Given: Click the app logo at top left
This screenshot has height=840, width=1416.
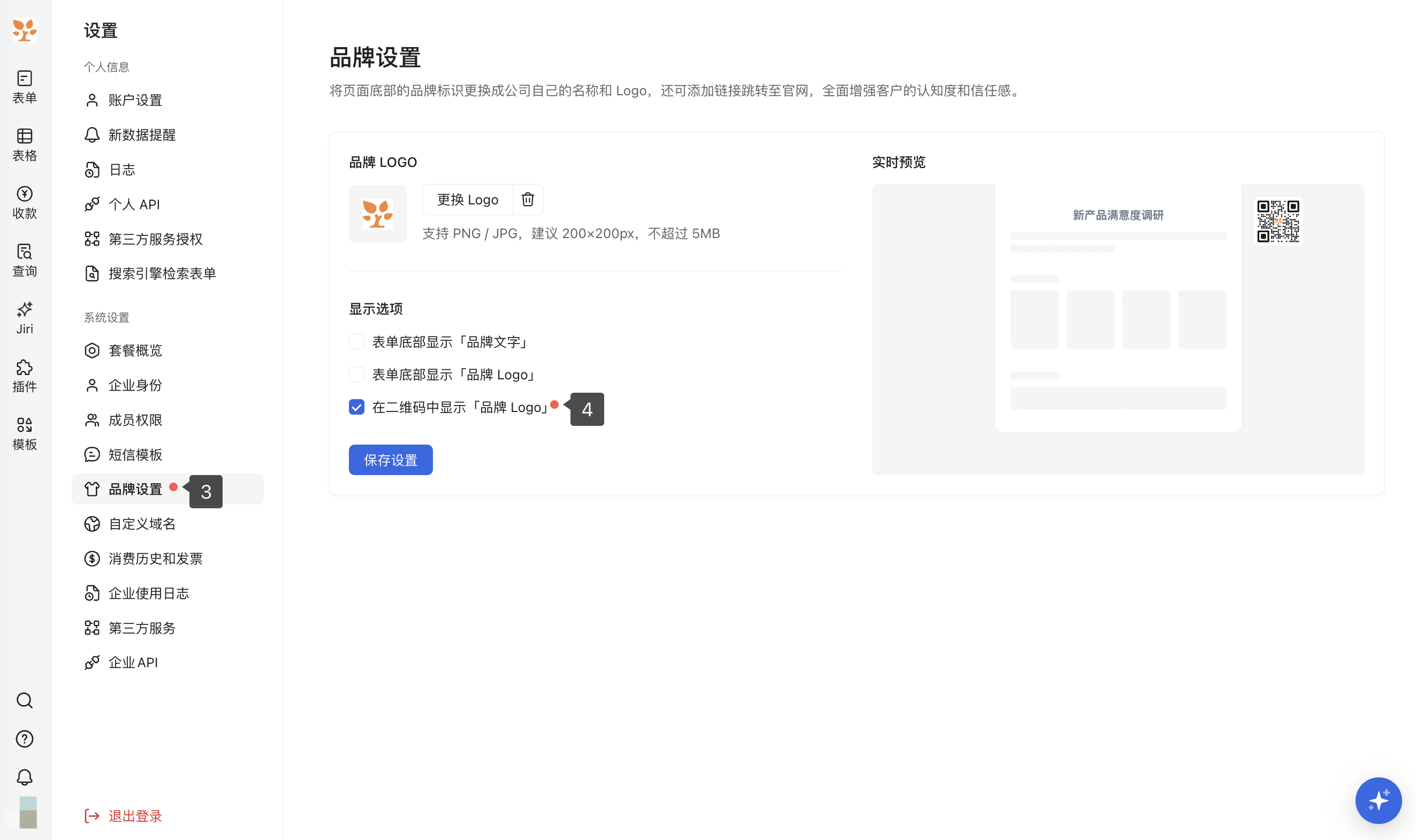Looking at the screenshot, I should tap(25, 29).
